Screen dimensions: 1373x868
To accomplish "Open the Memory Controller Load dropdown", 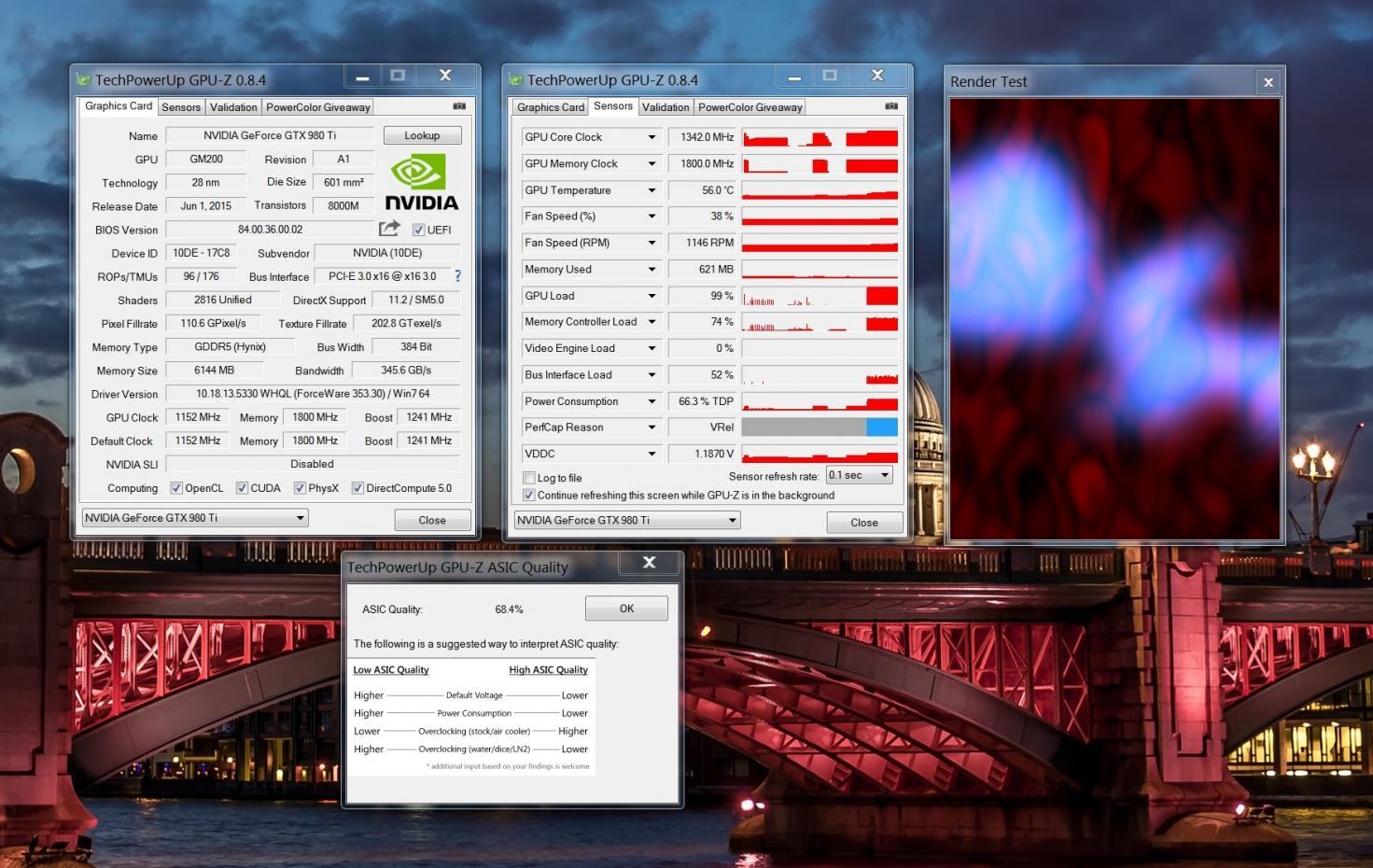I will (x=651, y=322).
